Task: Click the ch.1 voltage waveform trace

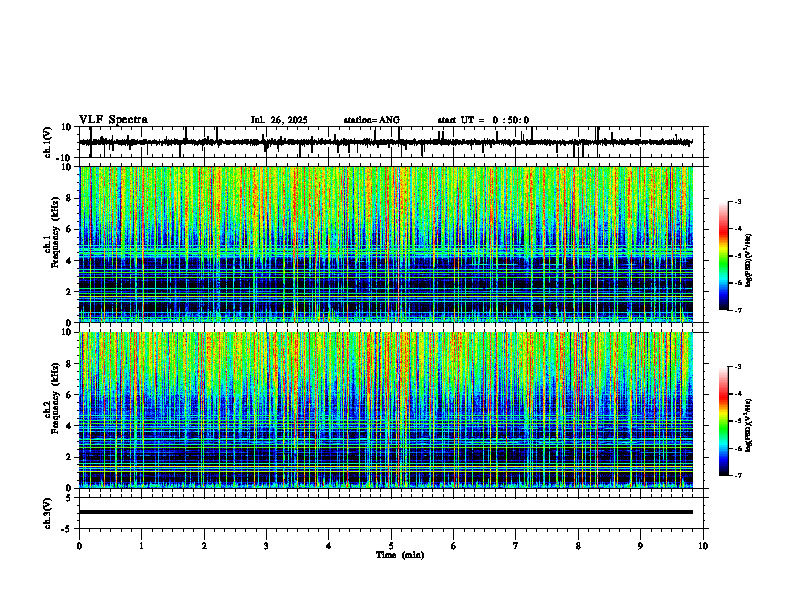Action: coord(386,142)
